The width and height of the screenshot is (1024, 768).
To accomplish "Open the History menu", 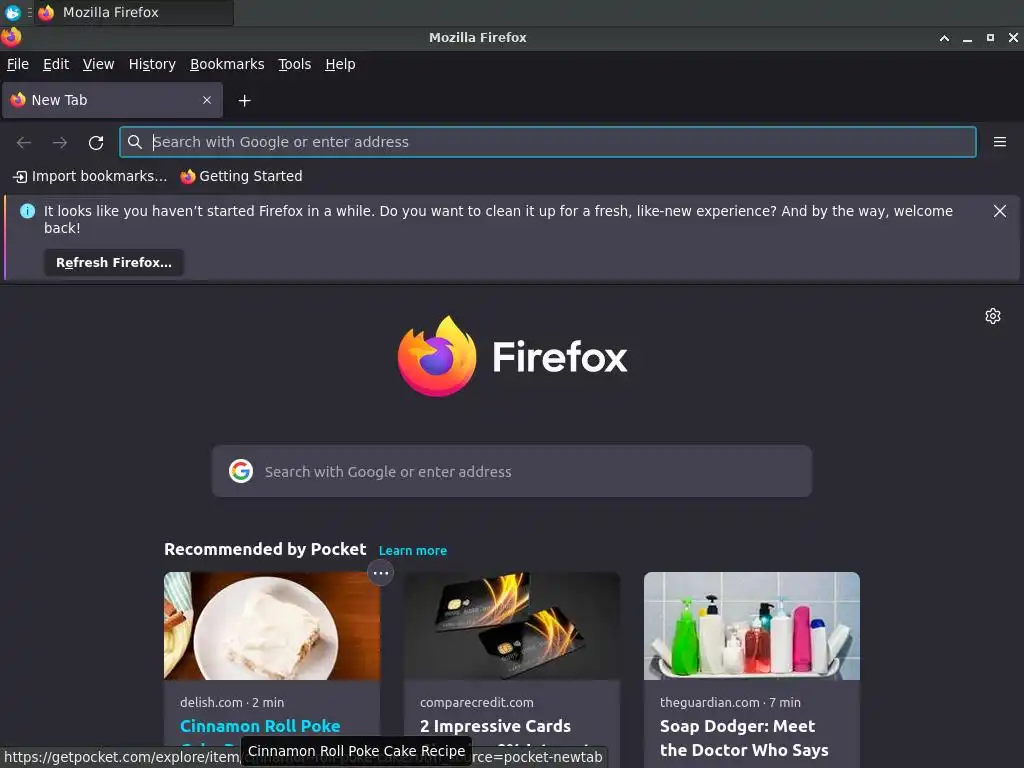I will click(x=152, y=64).
